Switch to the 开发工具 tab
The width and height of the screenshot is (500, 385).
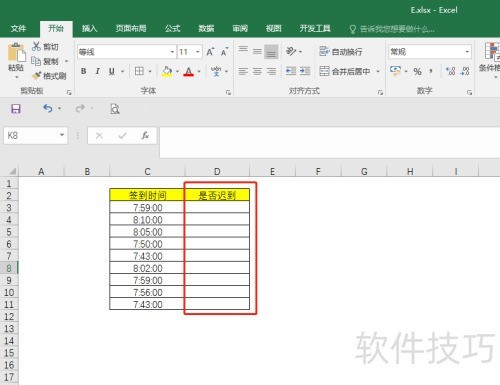click(x=315, y=29)
